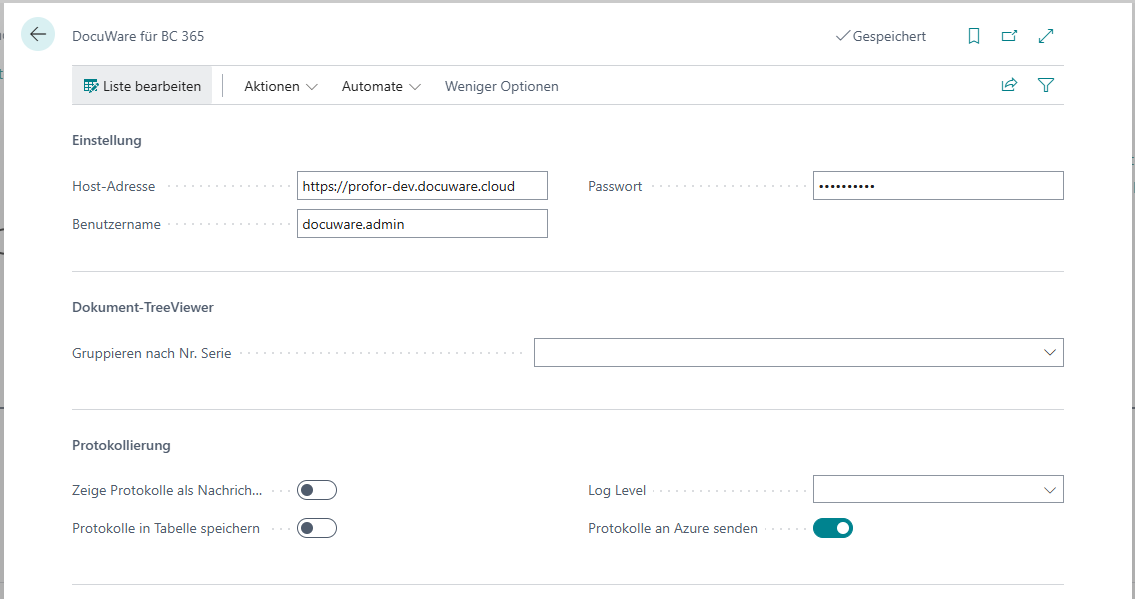Viewport: 1135px width, 599px height.
Task: Click Liste bearbeiten button
Action: click(x=142, y=86)
